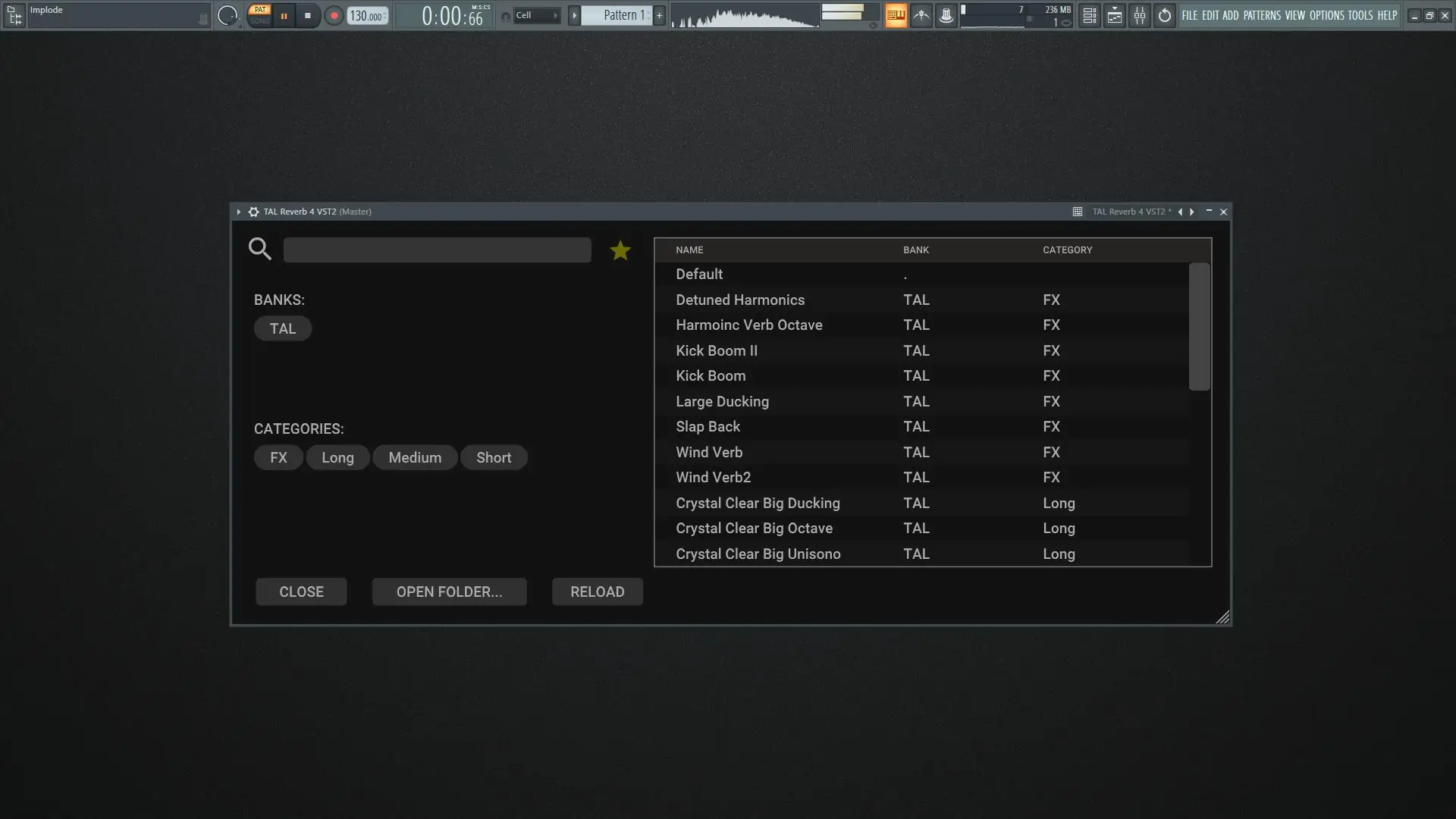Click the search magnifier icon

259,249
